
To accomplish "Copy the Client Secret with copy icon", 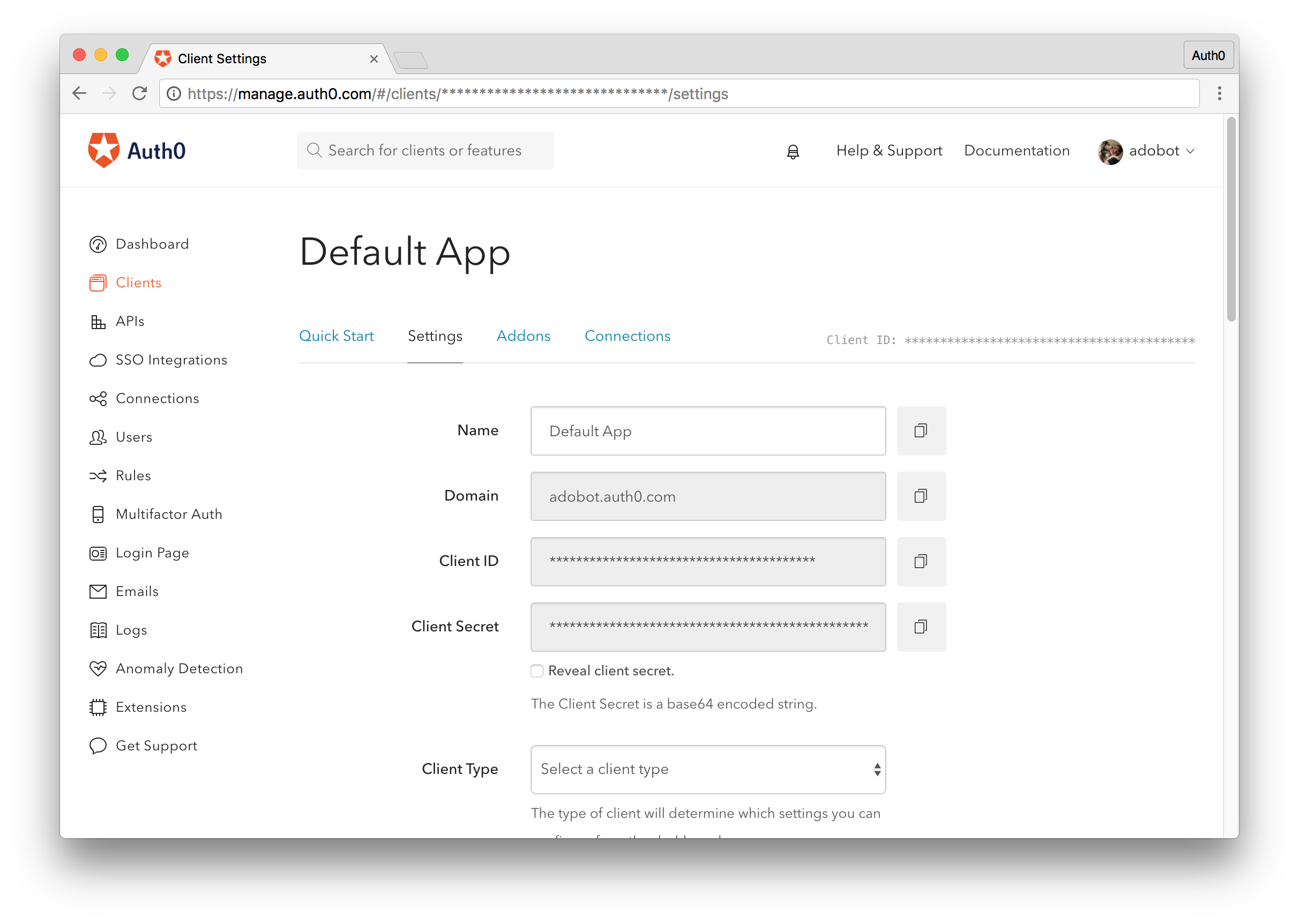I will point(921,627).
